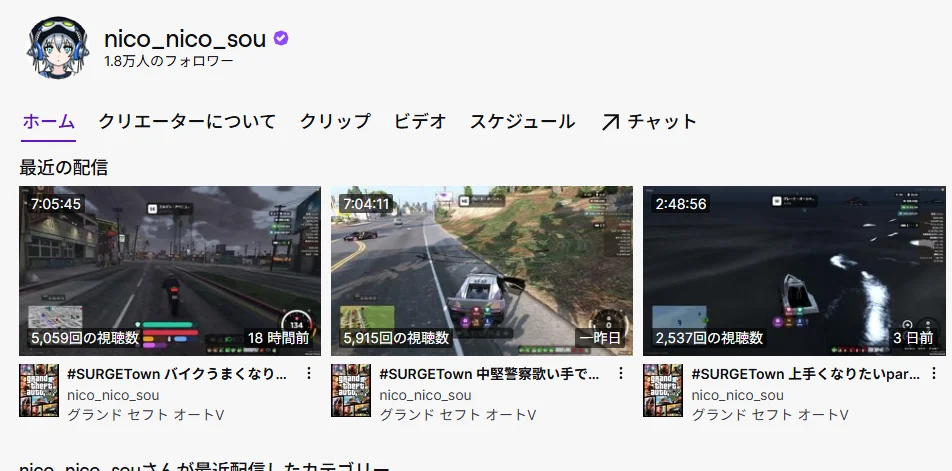
Task: Click the 一昨日 label
Action: coord(600,338)
